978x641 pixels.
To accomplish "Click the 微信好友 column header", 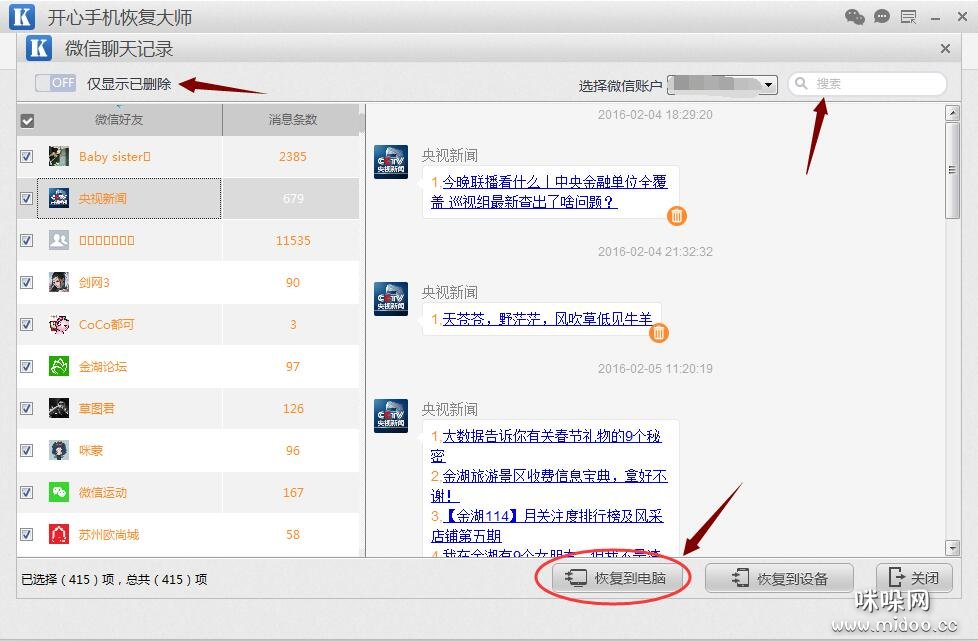I will pos(119,120).
